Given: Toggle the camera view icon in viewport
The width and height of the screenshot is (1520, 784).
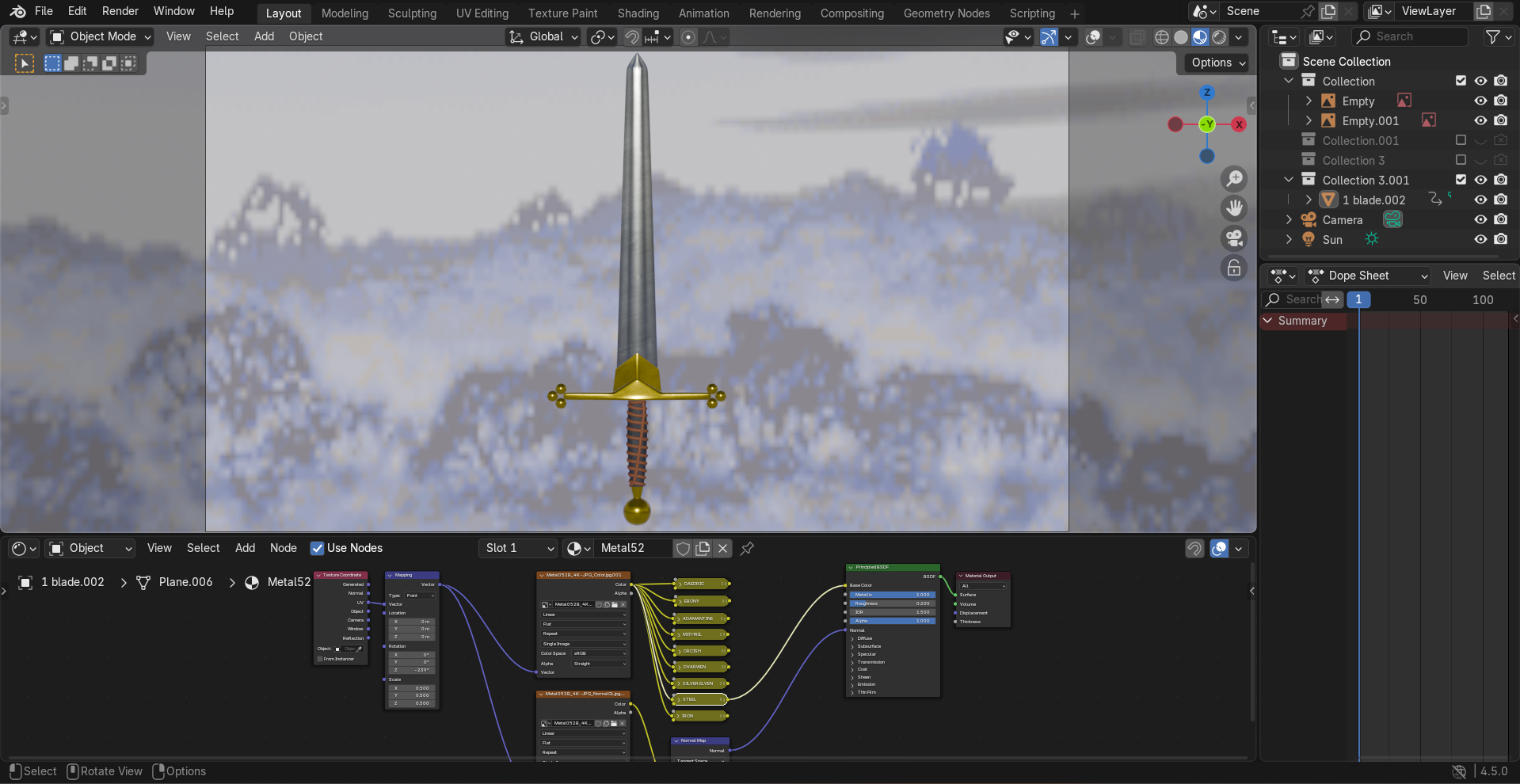Looking at the screenshot, I should [1234, 238].
